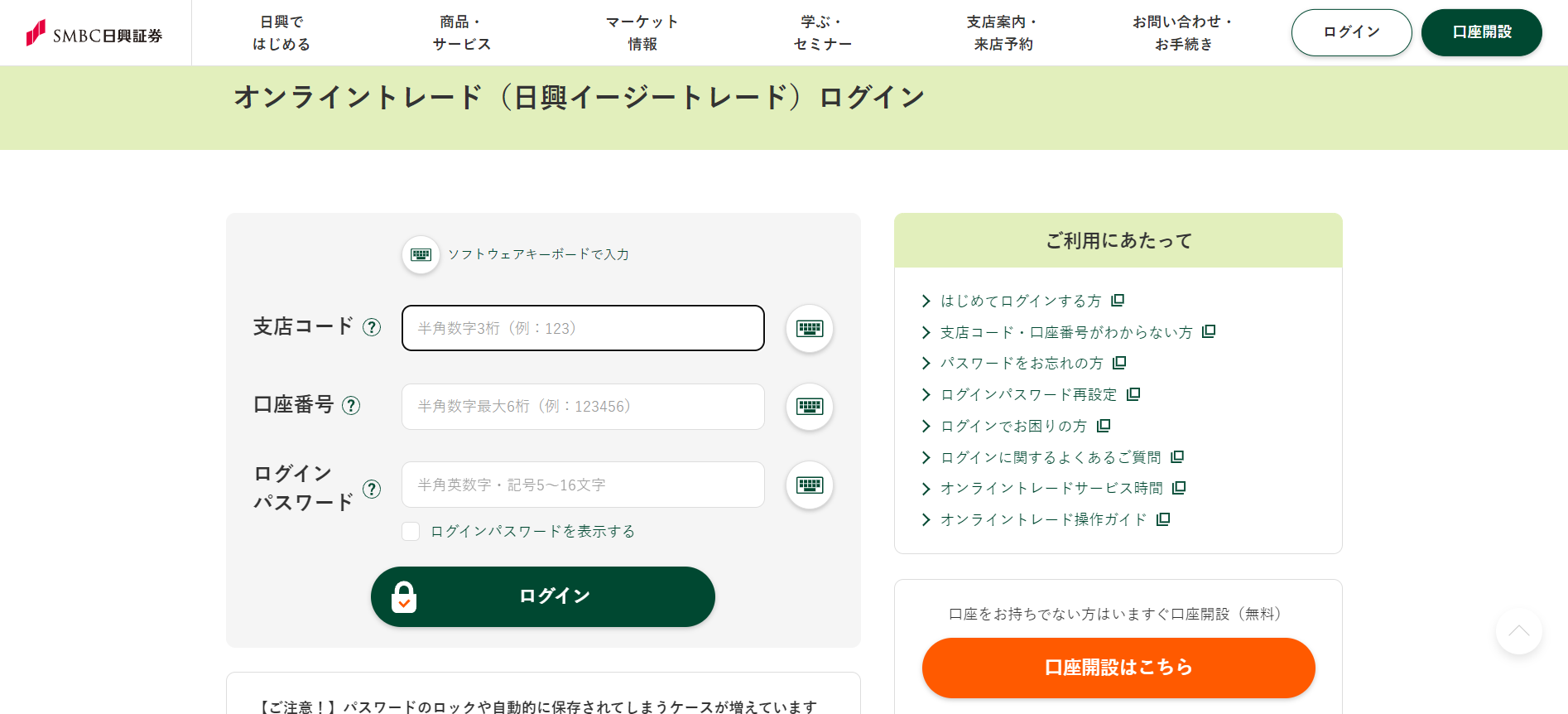The width and height of the screenshot is (1568, 714).
Task: Click external-link icon after オンライントレード操作ガイド
Action: 1163,519
